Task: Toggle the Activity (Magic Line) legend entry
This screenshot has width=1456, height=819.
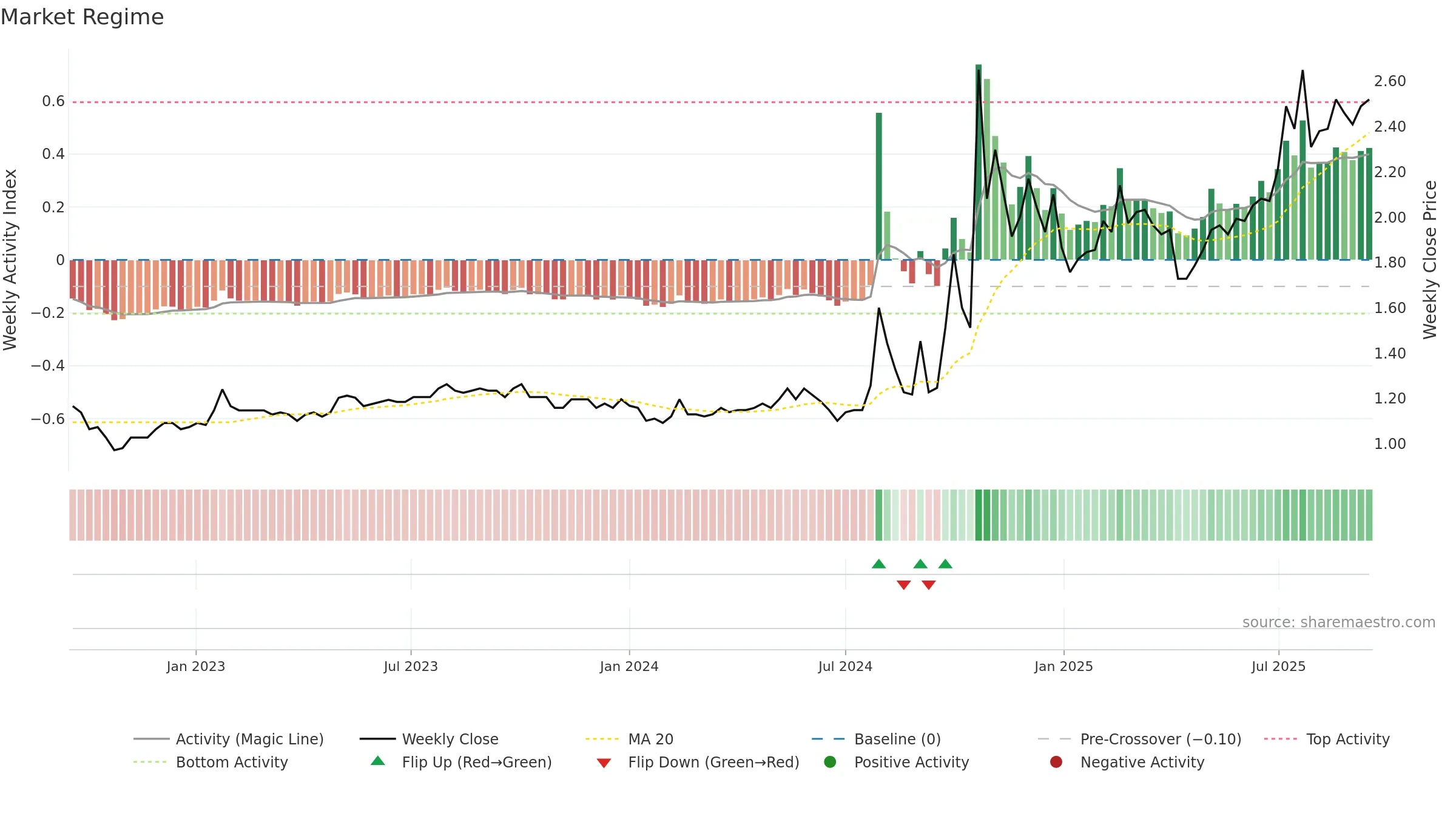Action: coord(229,739)
